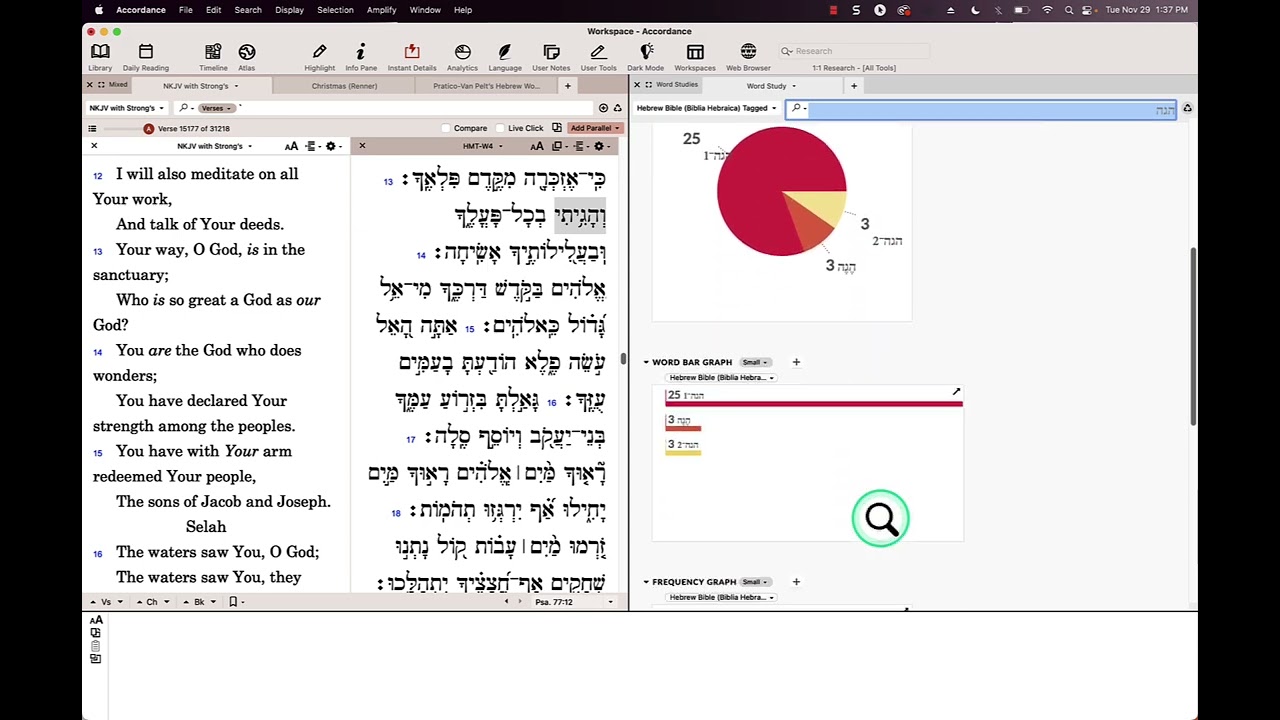Viewport: 1280px width, 720px height.
Task: Click the magnifier cursor icon in Word Bar Graph
Action: point(881,518)
